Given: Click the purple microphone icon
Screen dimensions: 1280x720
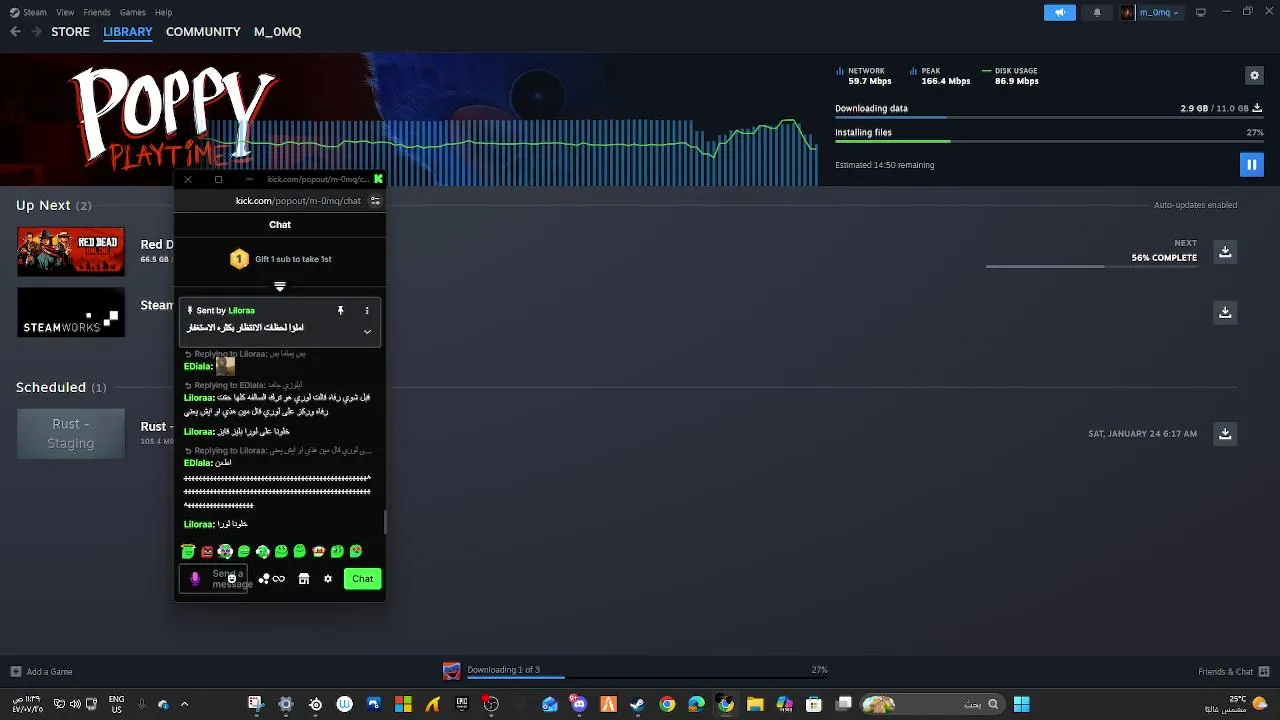Looking at the screenshot, I should [195, 578].
